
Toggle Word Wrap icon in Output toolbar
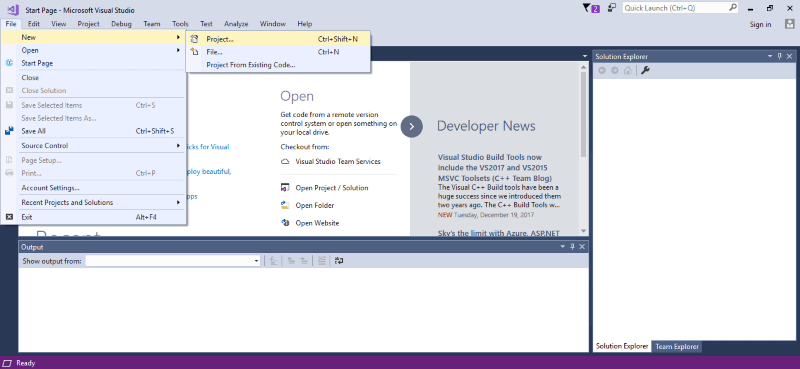point(339,261)
